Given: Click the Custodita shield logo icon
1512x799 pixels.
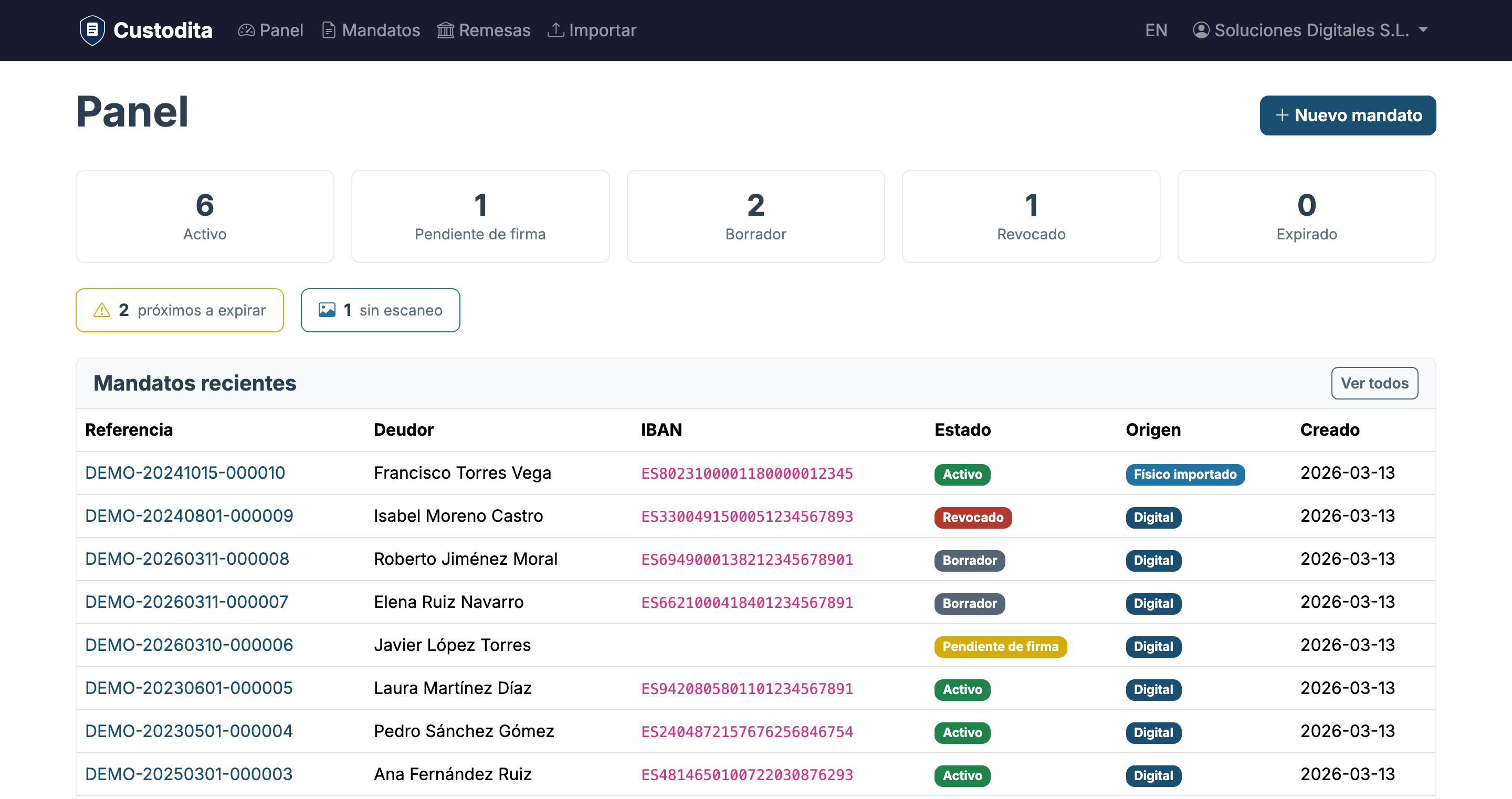Looking at the screenshot, I should pos(92,30).
